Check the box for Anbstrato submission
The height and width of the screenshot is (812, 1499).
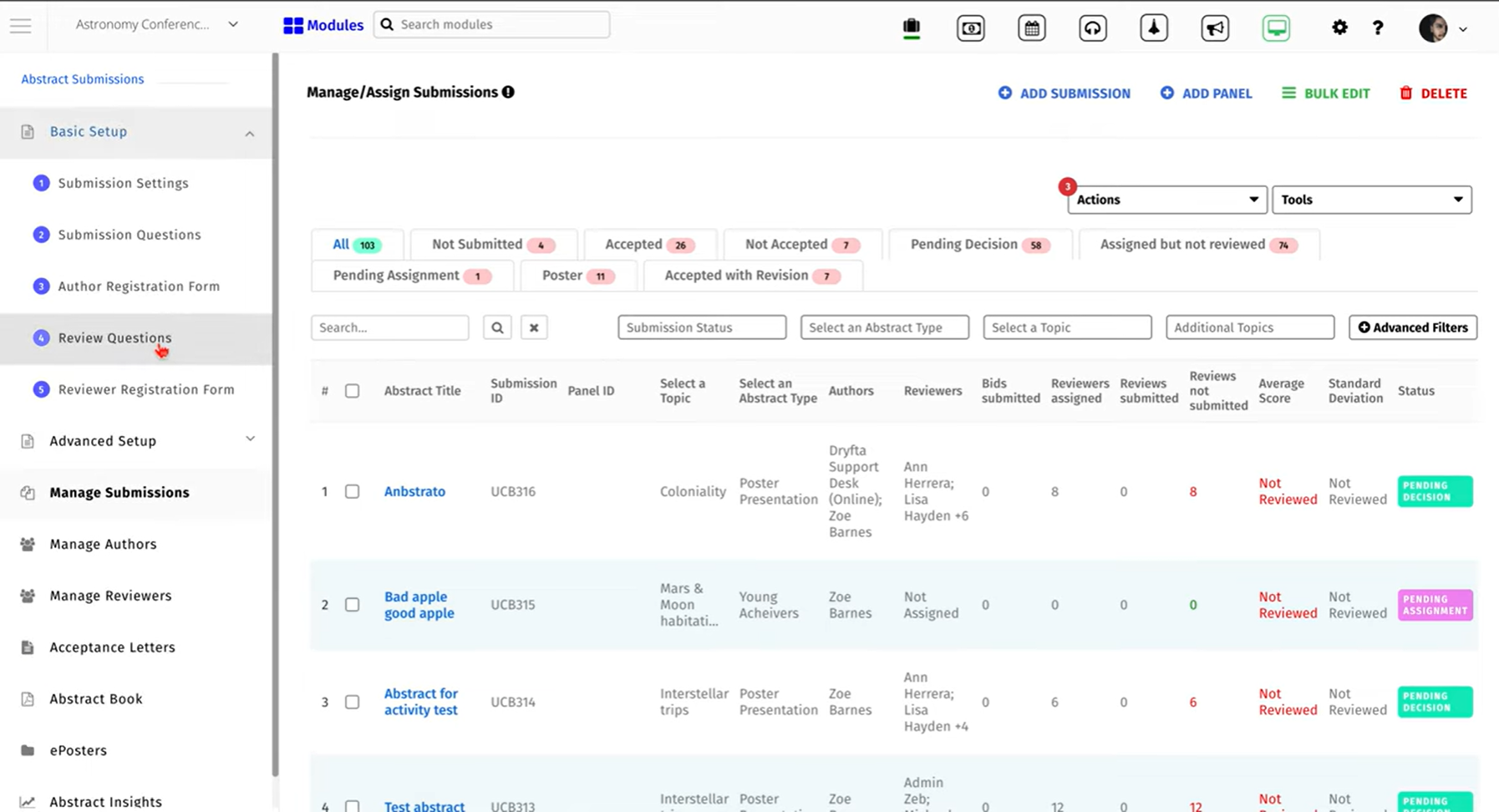point(353,491)
